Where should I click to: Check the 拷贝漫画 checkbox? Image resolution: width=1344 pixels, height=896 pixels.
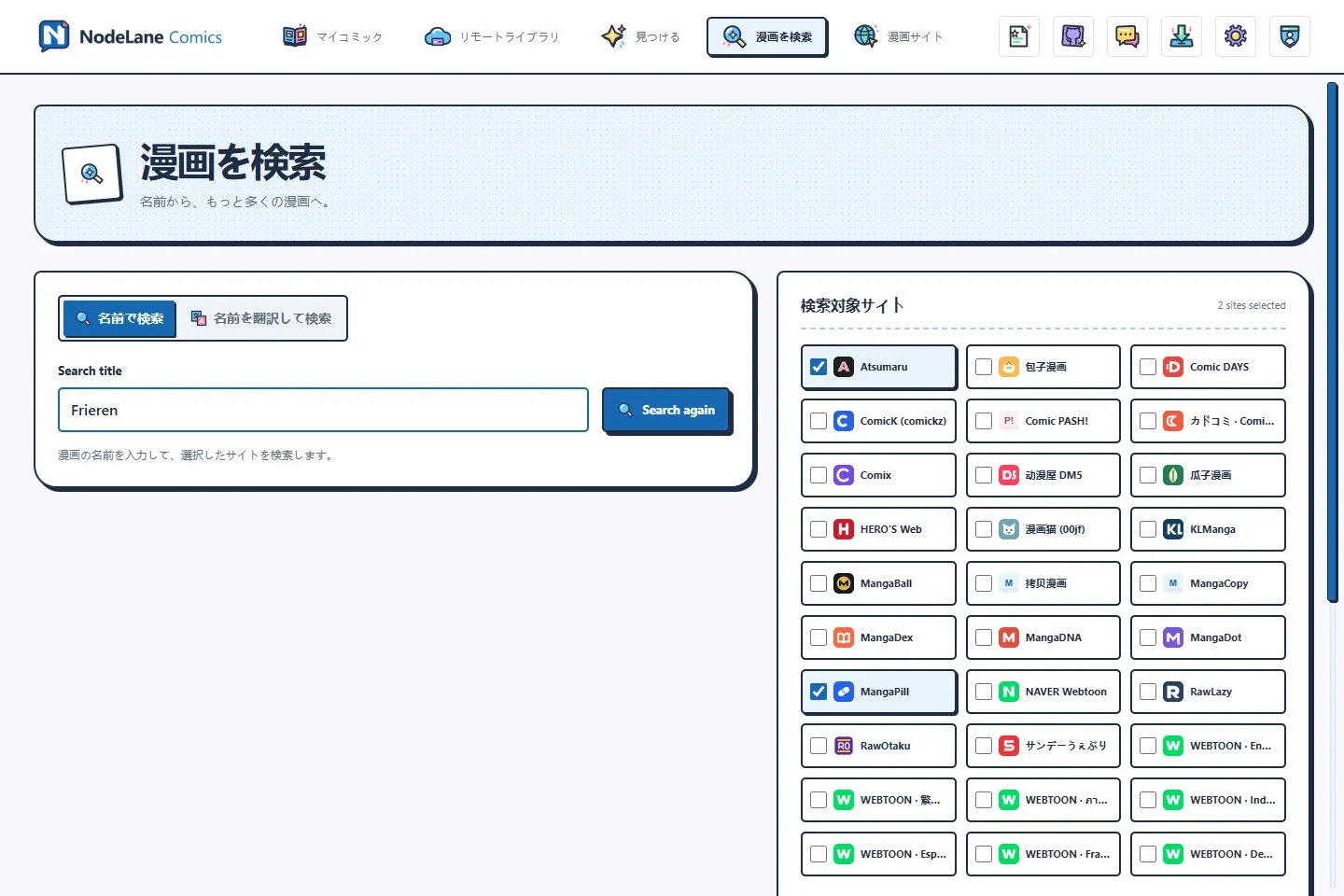984,583
